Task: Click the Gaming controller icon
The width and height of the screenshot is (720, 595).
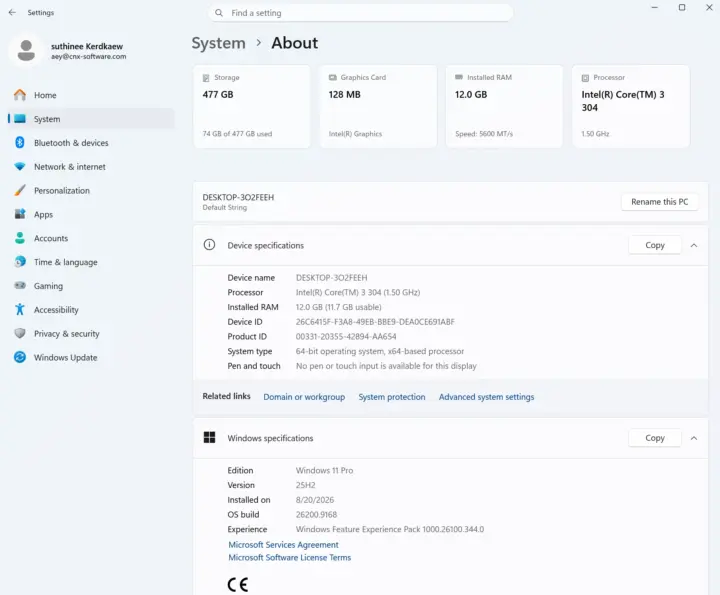Action: [x=20, y=286]
